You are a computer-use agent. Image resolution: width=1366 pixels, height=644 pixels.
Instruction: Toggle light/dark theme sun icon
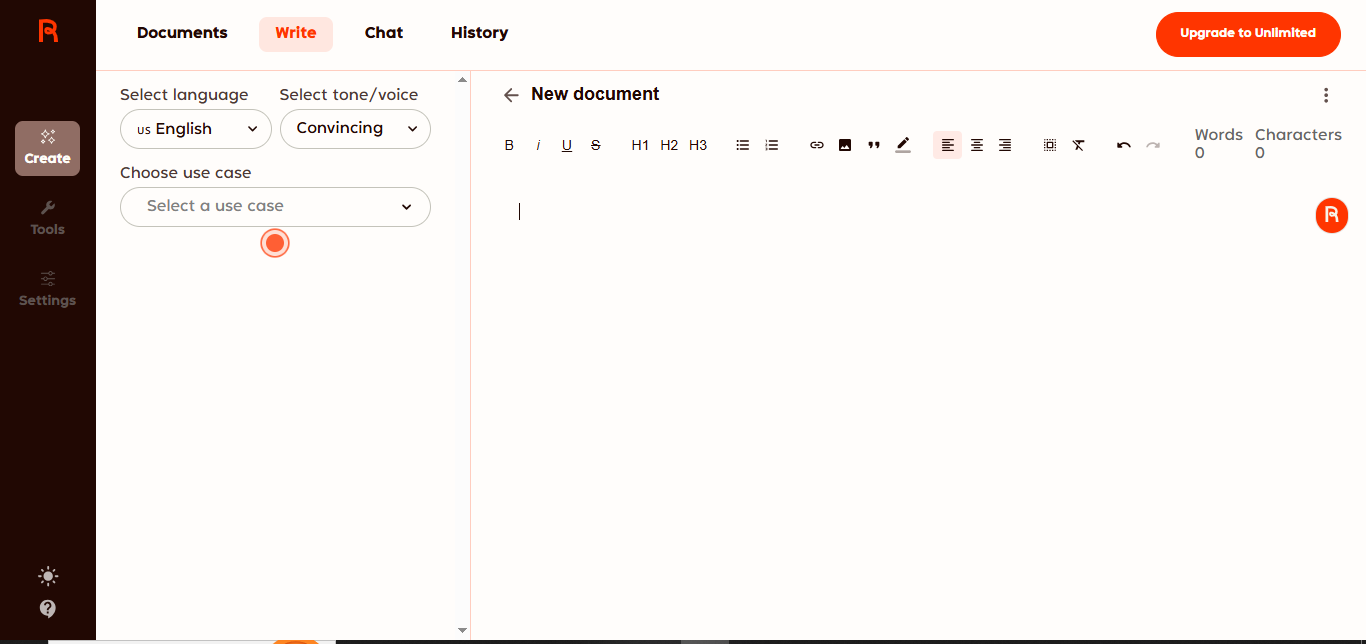tap(48, 576)
